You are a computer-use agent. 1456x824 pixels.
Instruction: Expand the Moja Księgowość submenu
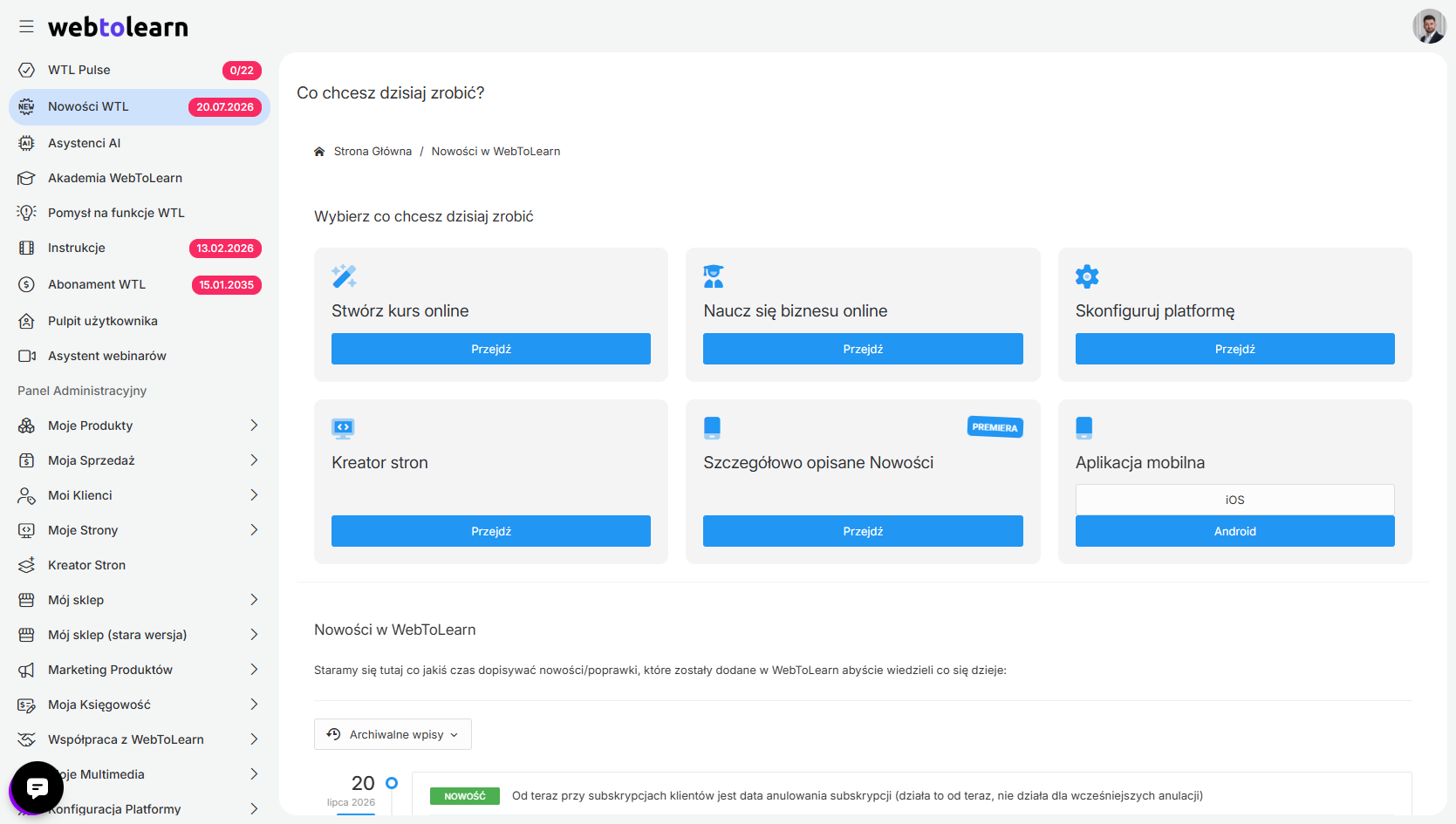click(x=254, y=705)
